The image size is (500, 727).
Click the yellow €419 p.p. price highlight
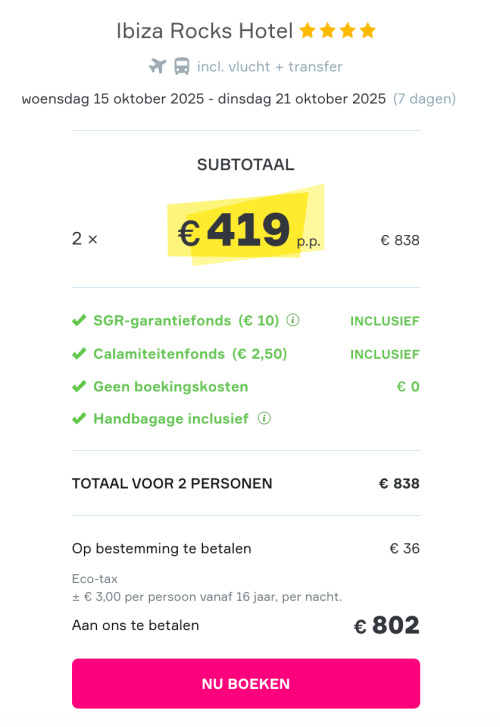(x=246, y=225)
